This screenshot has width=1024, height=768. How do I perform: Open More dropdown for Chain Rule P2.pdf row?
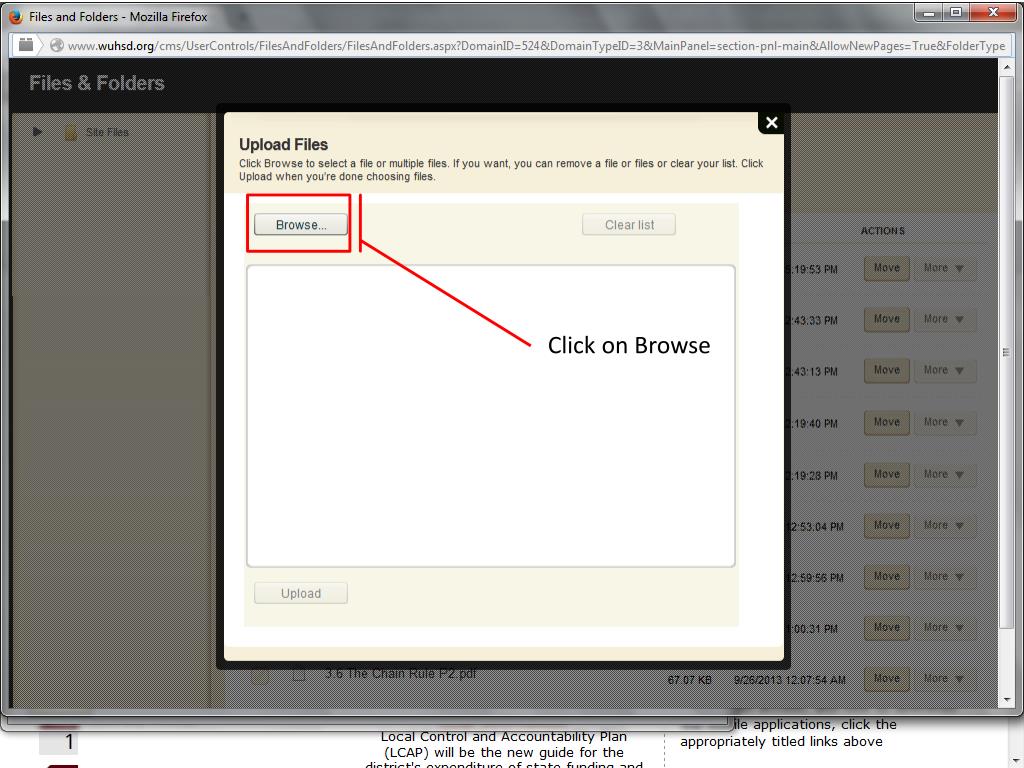click(944, 679)
